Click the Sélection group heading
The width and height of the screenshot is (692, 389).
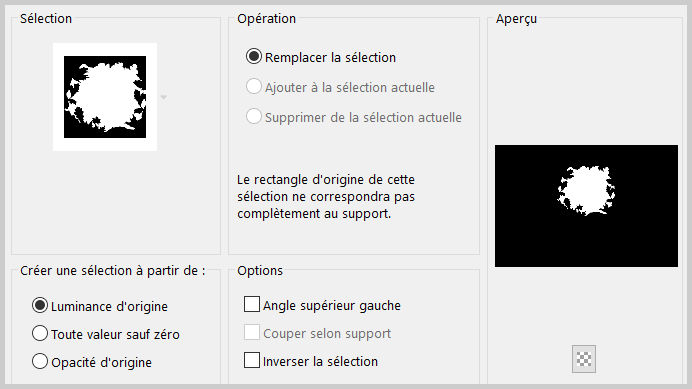point(46,19)
